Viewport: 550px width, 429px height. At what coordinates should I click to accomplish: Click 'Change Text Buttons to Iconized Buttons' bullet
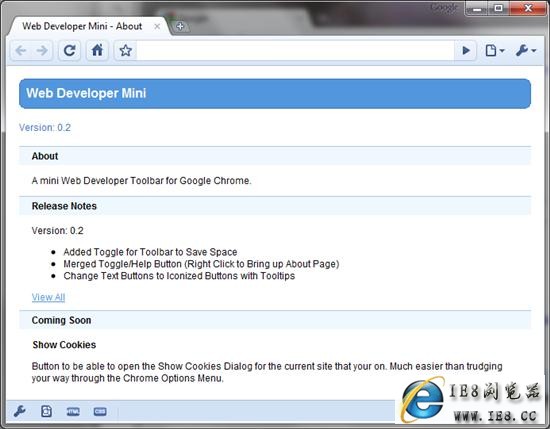pos(179,276)
